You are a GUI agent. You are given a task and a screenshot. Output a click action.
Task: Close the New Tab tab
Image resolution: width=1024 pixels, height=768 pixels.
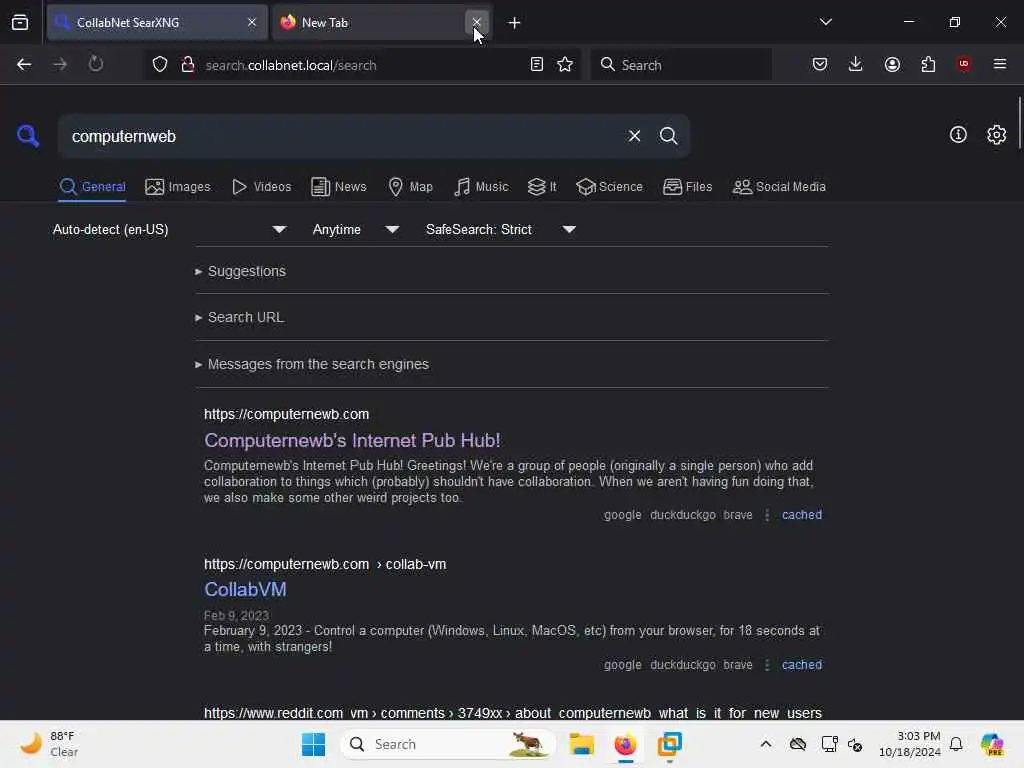477,22
